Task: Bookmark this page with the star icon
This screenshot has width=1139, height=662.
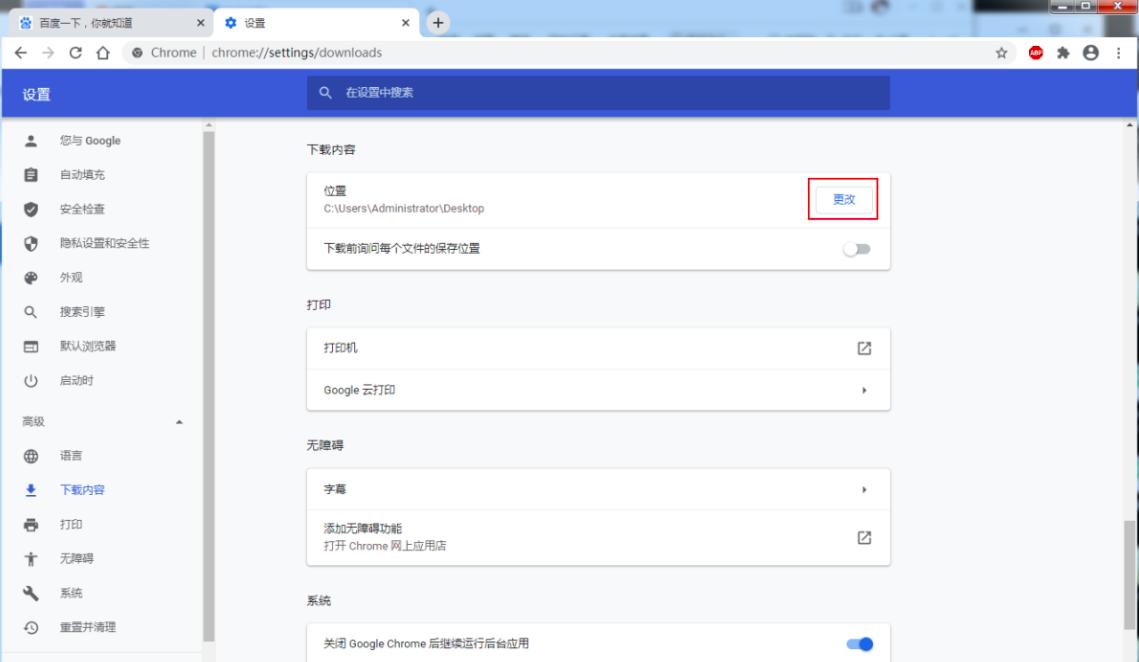Action: coord(1002,52)
